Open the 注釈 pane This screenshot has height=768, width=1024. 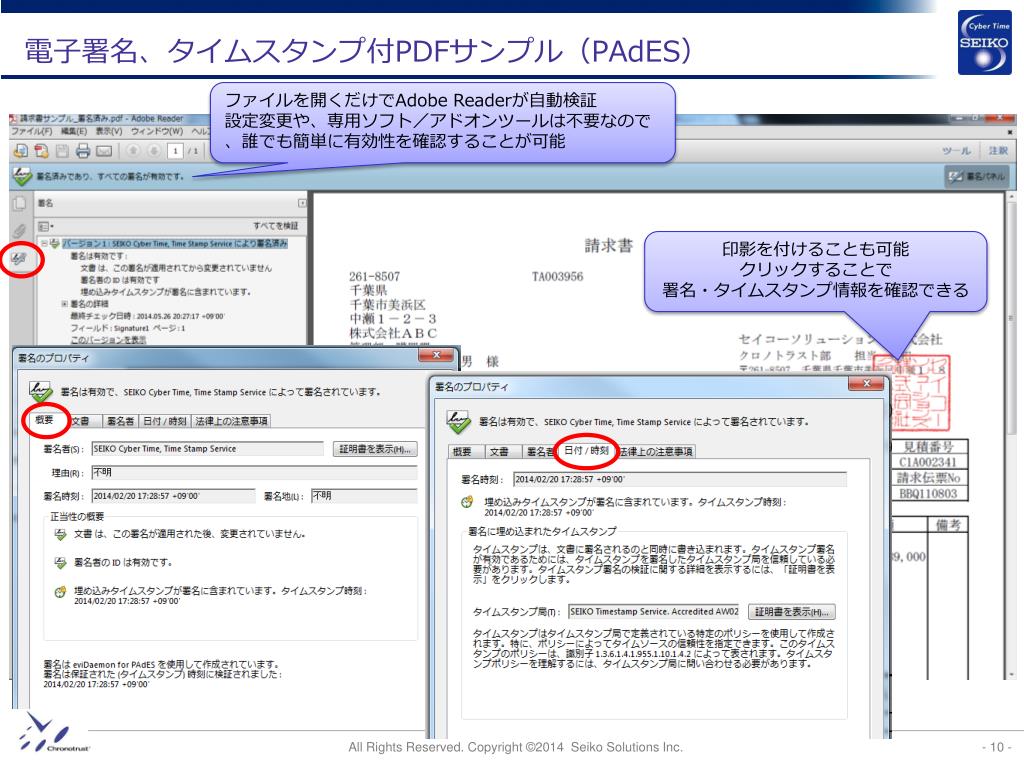pos(998,151)
